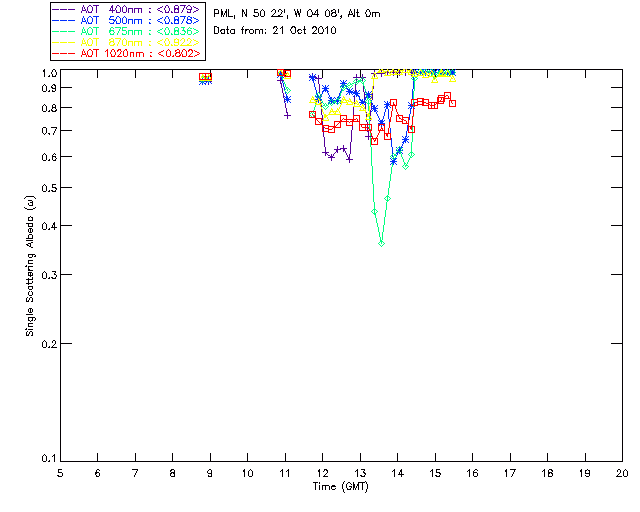This screenshot has width=640, height=512.
Task: Click the 15 hour x-axis label
Action: 435,473
